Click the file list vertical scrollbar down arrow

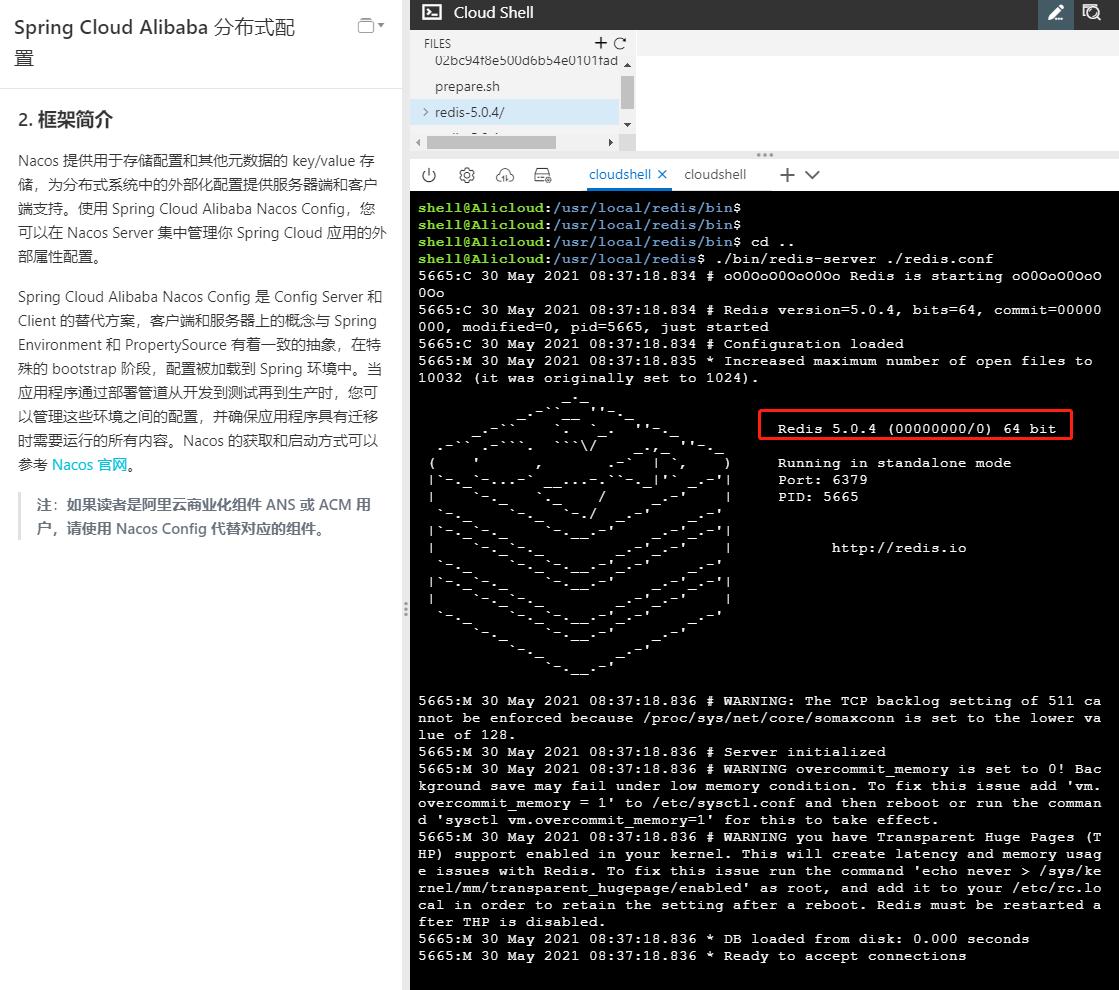pos(627,125)
